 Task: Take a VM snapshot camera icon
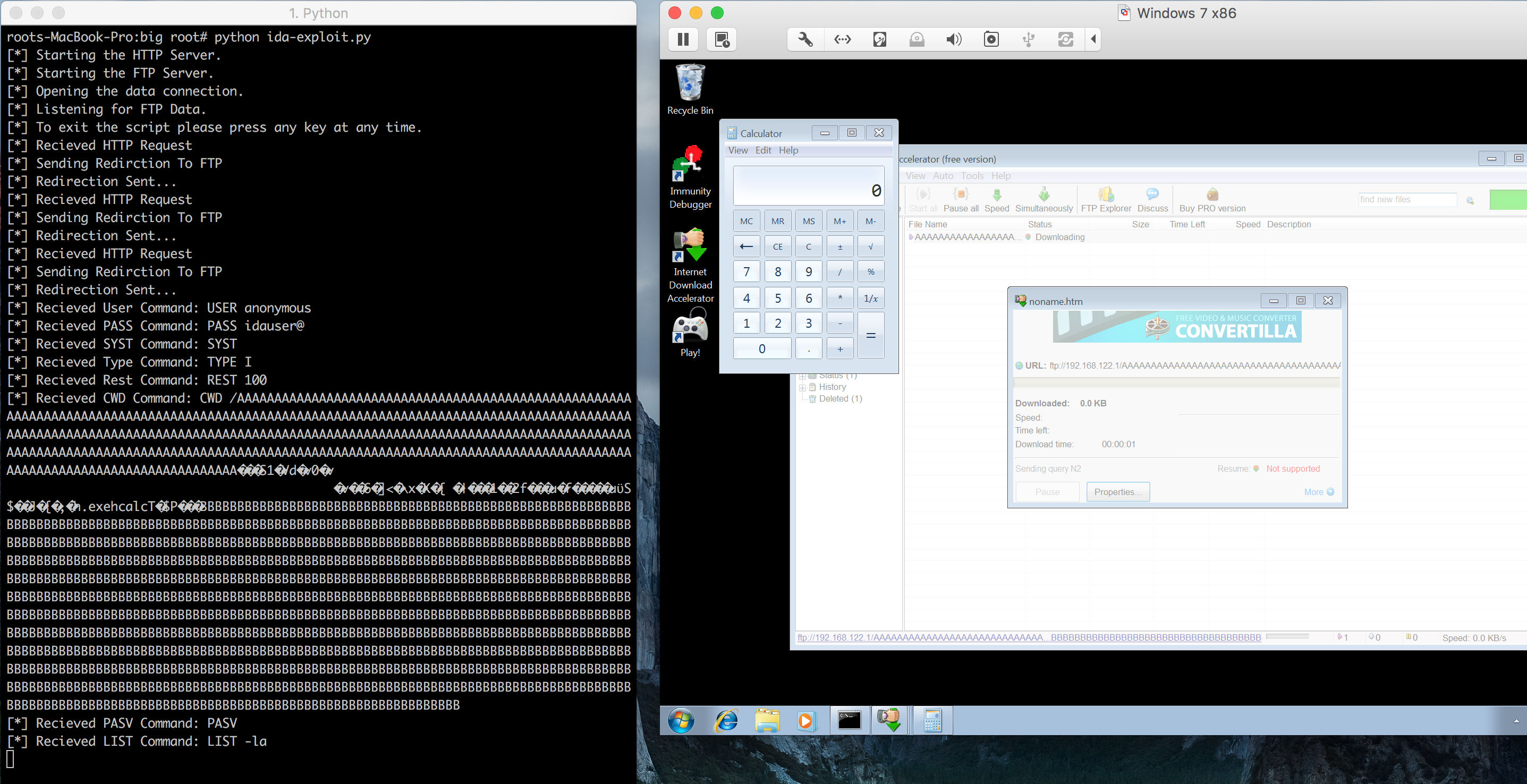991,39
